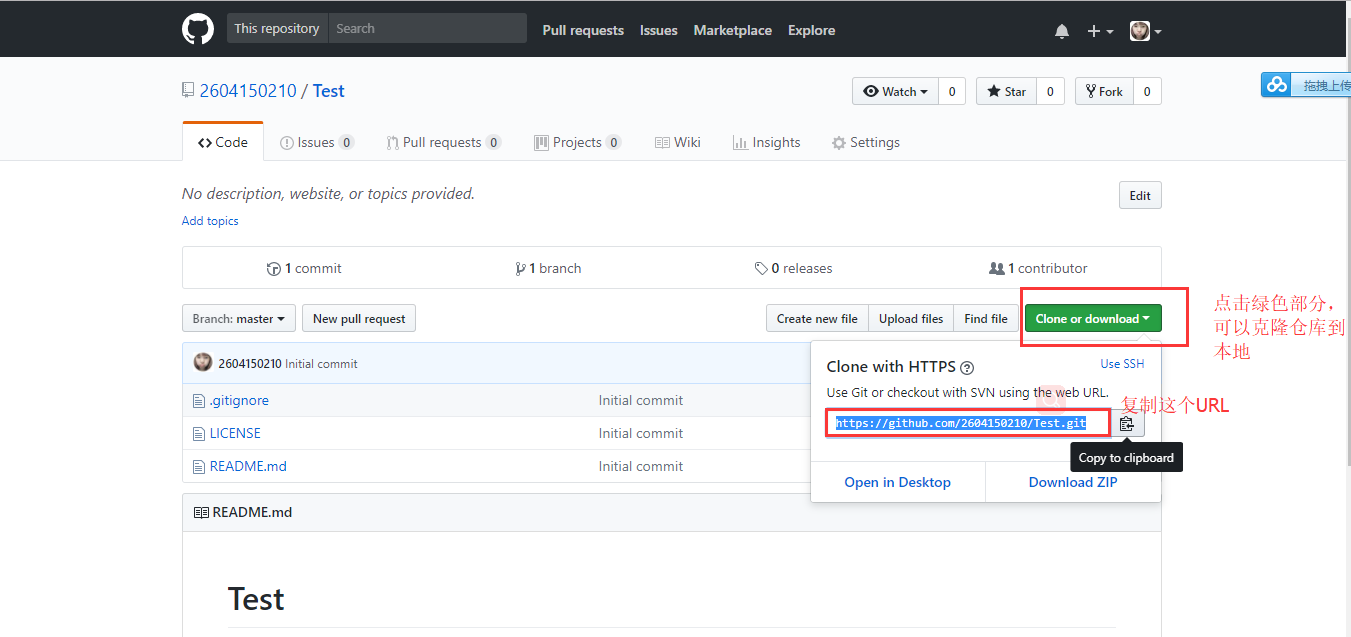This screenshot has height=637, width=1351.
Task: View 1 commit history
Action: 304,268
